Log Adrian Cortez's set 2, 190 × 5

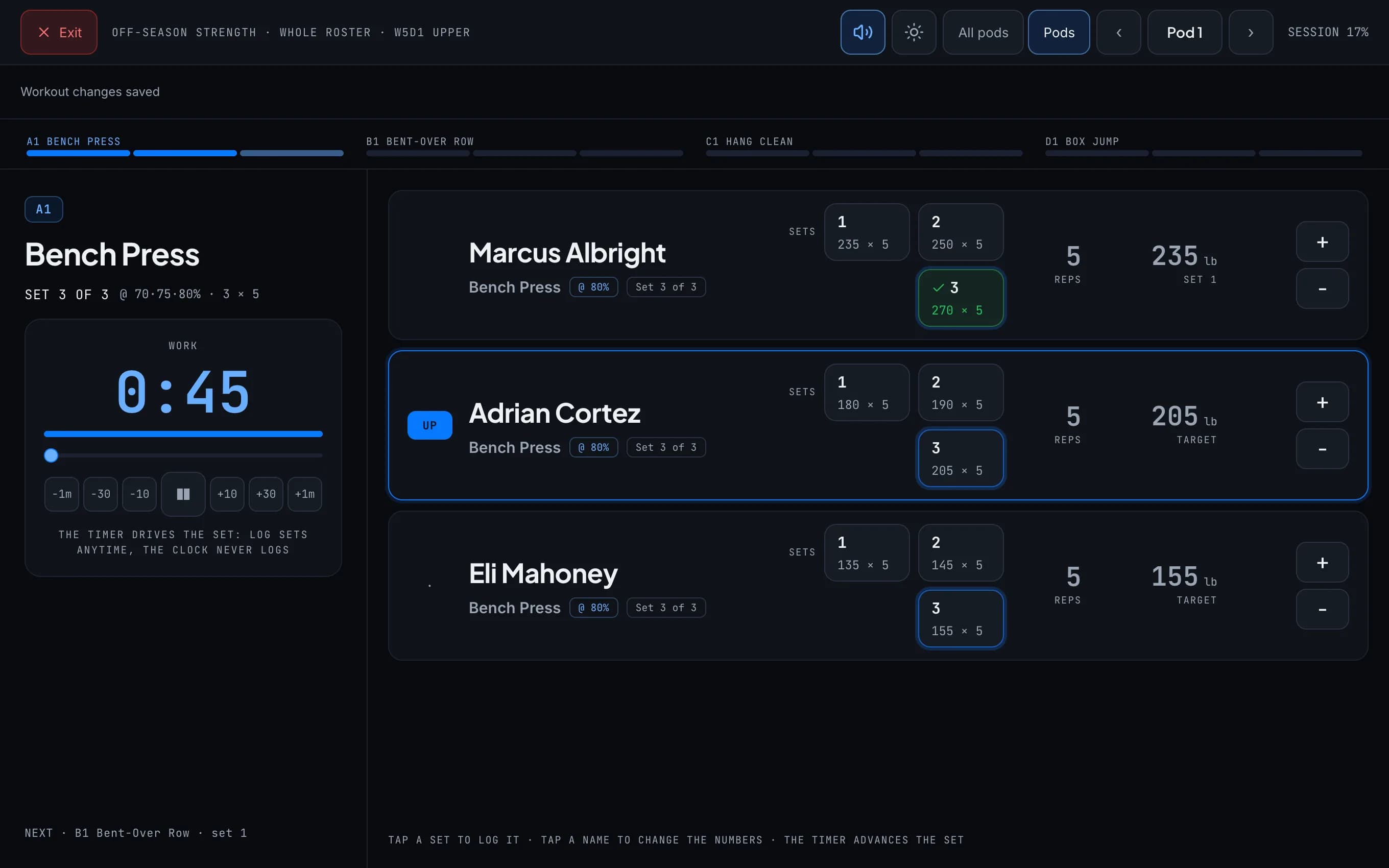[x=961, y=392]
